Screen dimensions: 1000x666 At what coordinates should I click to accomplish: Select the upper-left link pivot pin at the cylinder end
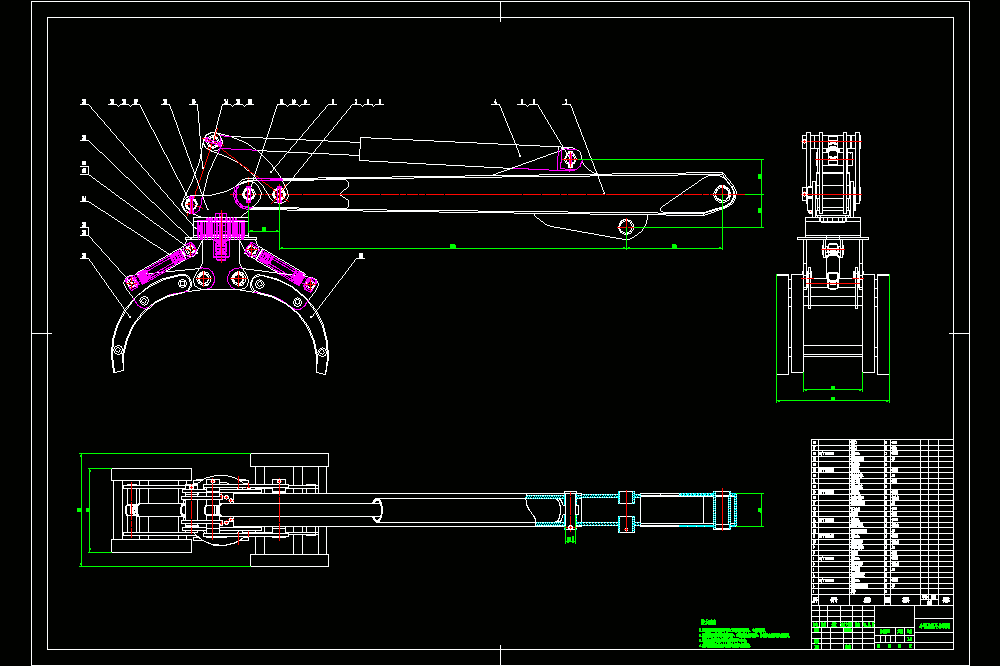212,142
